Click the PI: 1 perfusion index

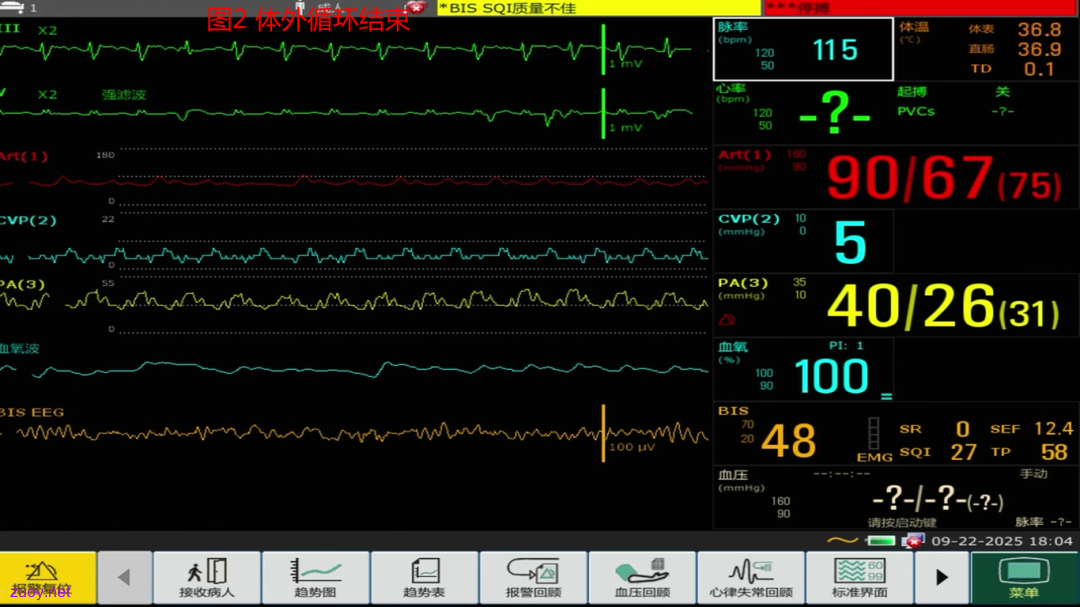click(846, 346)
